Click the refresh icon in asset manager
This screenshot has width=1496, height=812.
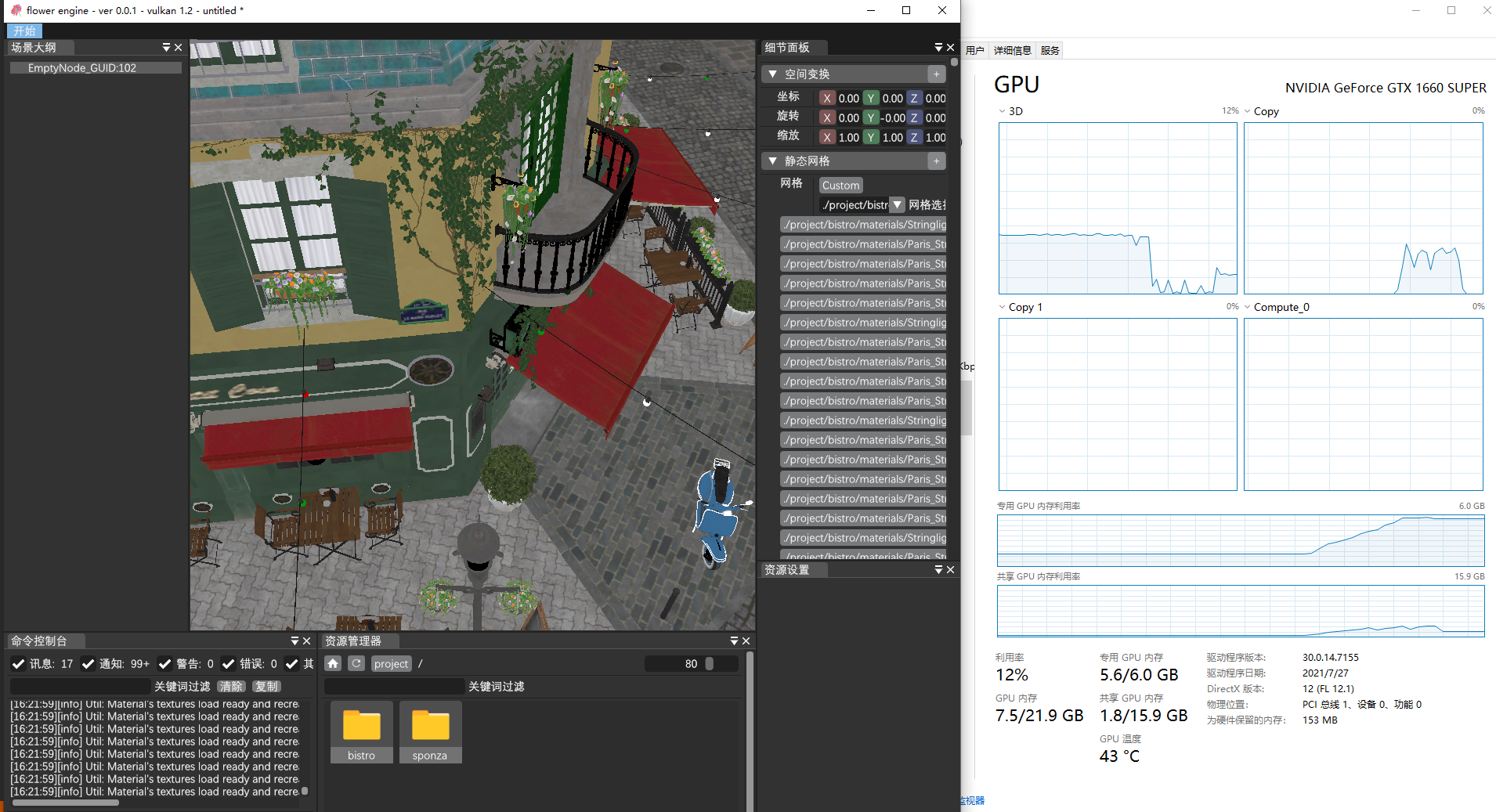[x=356, y=663]
